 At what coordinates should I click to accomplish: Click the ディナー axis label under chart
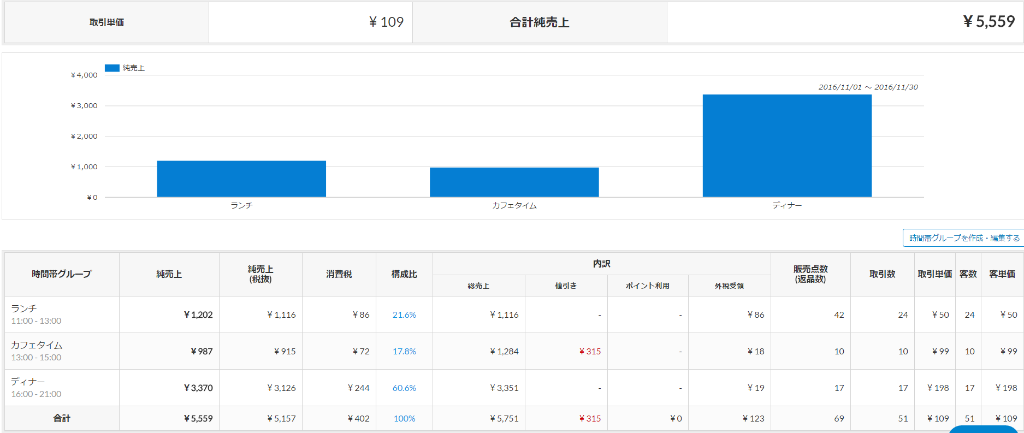click(x=787, y=206)
